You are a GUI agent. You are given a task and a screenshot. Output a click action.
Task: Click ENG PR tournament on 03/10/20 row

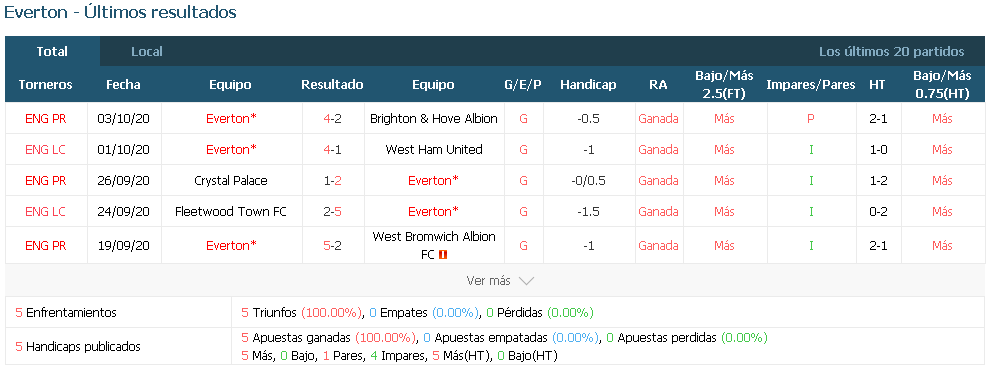coord(46,118)
